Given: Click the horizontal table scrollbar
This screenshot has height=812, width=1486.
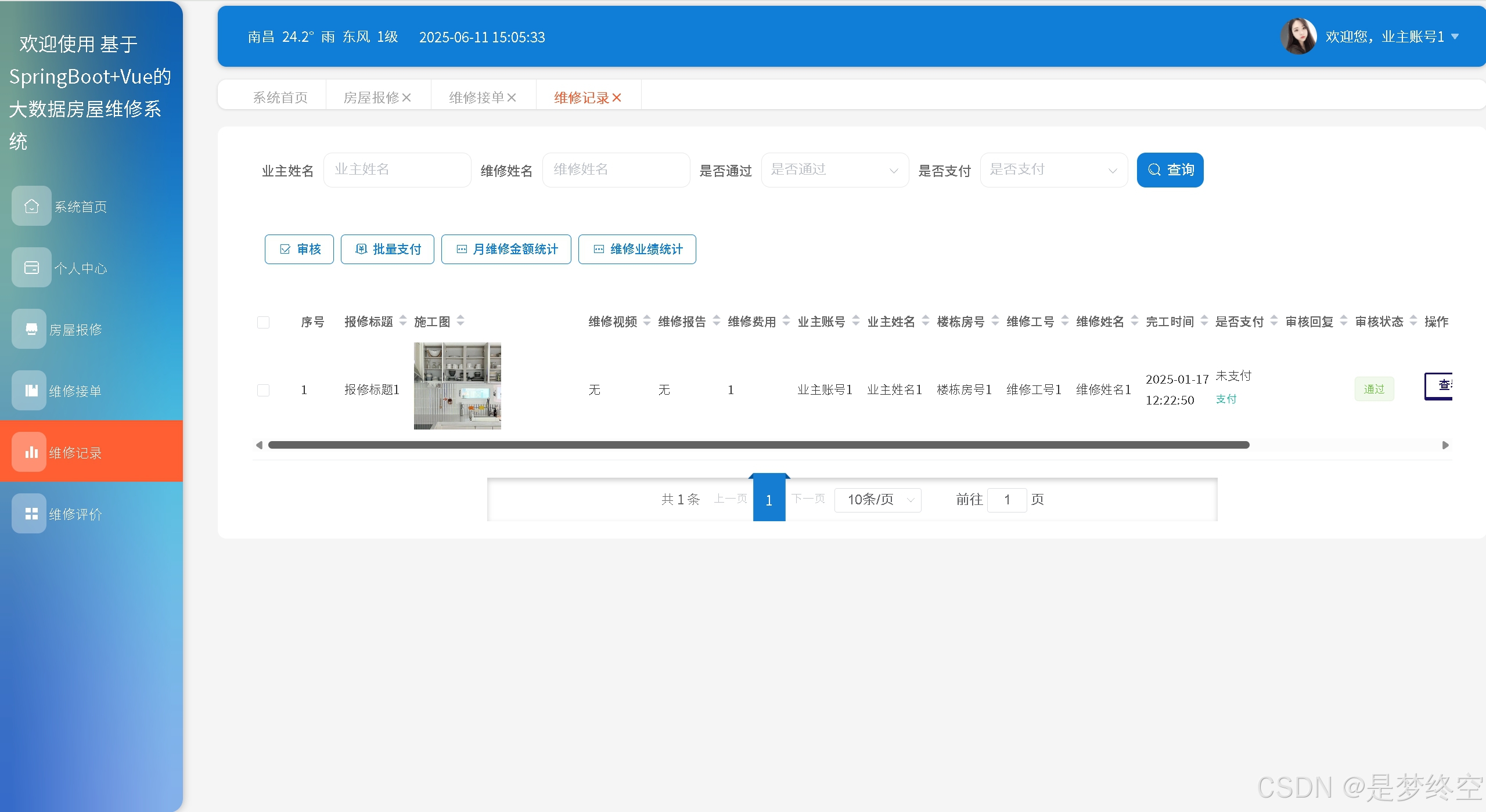Looking at the screenshot, I should (758, 445).
